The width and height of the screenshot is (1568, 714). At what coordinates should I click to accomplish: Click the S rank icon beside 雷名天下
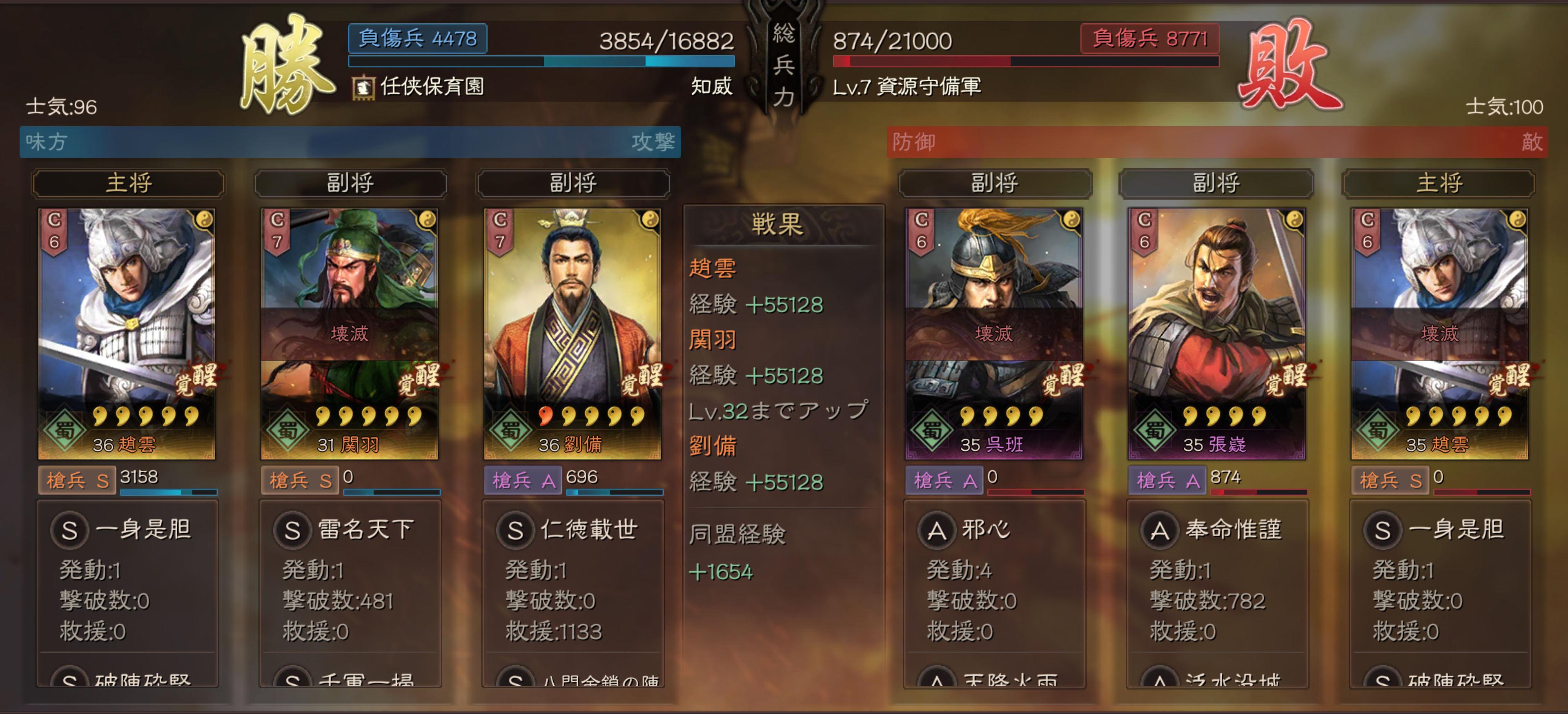tap(292, 530)
